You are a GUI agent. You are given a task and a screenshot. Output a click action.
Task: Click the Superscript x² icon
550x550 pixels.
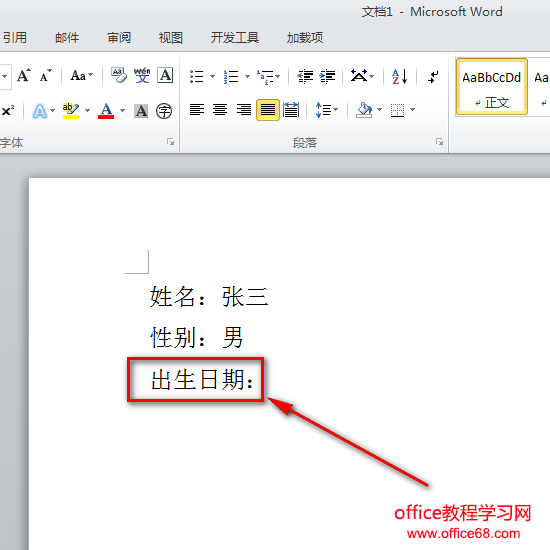pos(8,110)
